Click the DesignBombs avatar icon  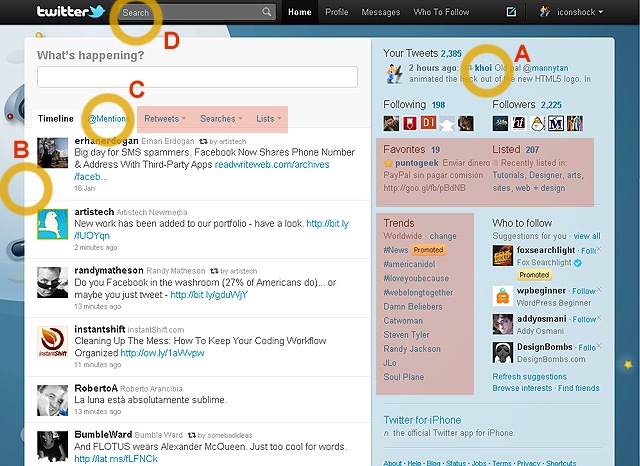[x=503, y=352]
